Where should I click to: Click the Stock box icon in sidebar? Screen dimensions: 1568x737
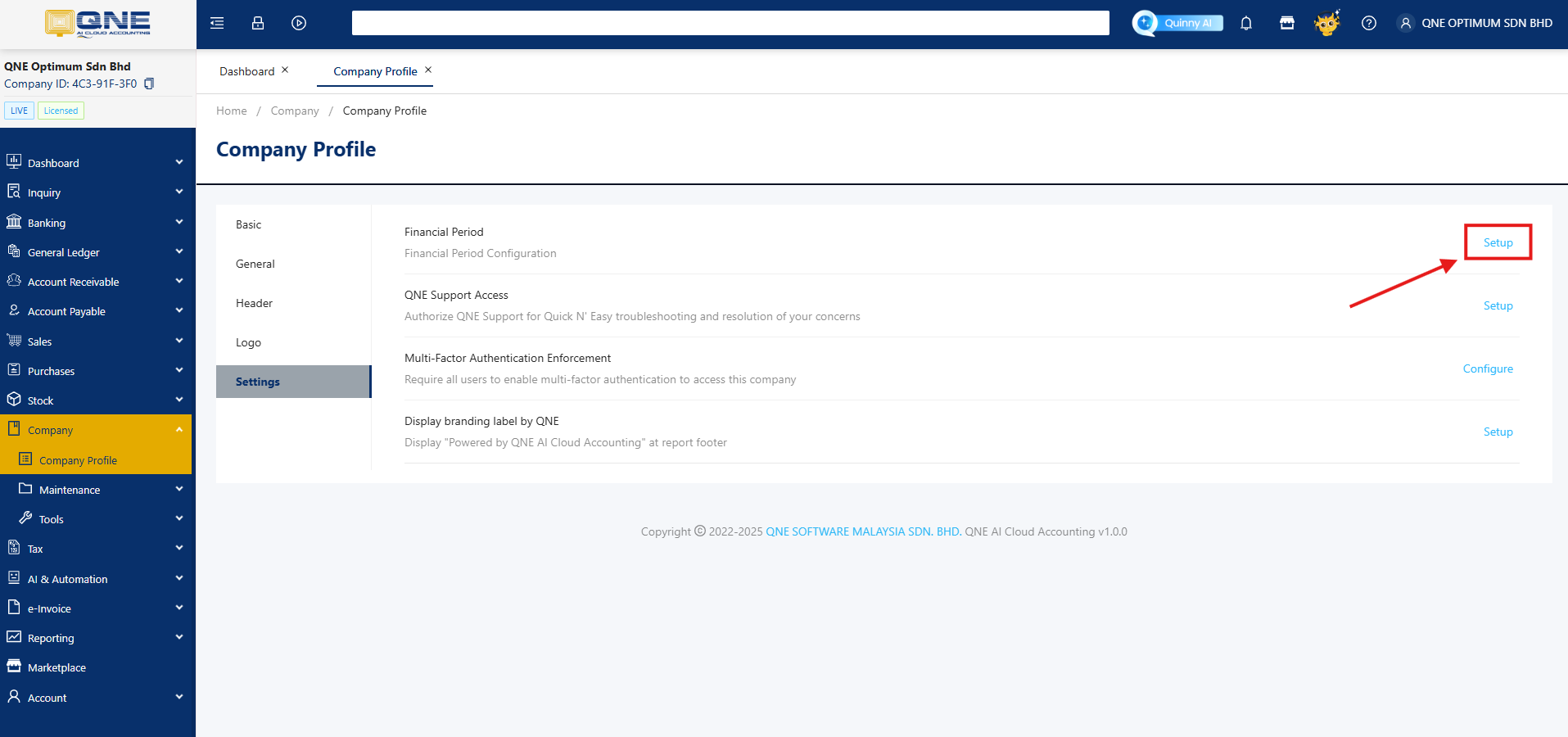click(14, 400)
